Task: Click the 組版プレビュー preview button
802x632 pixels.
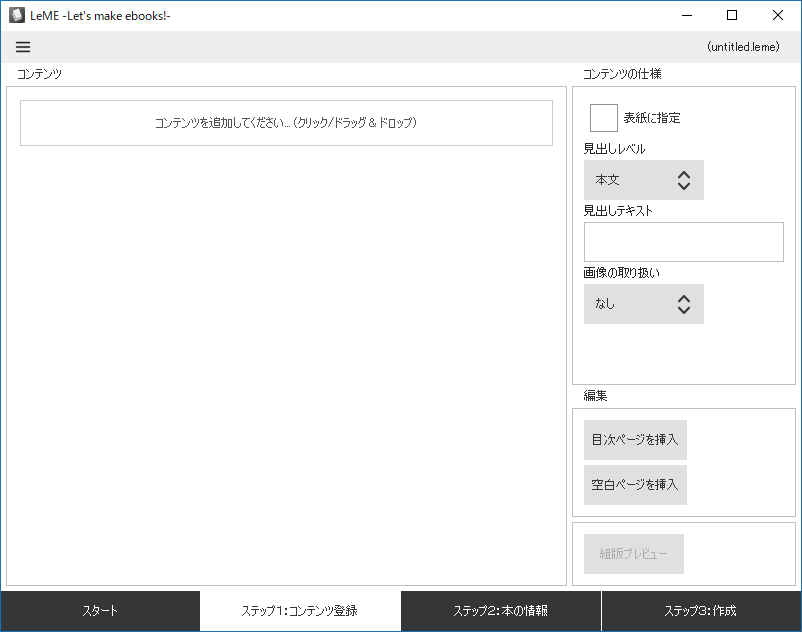Action: pos(633,553)
